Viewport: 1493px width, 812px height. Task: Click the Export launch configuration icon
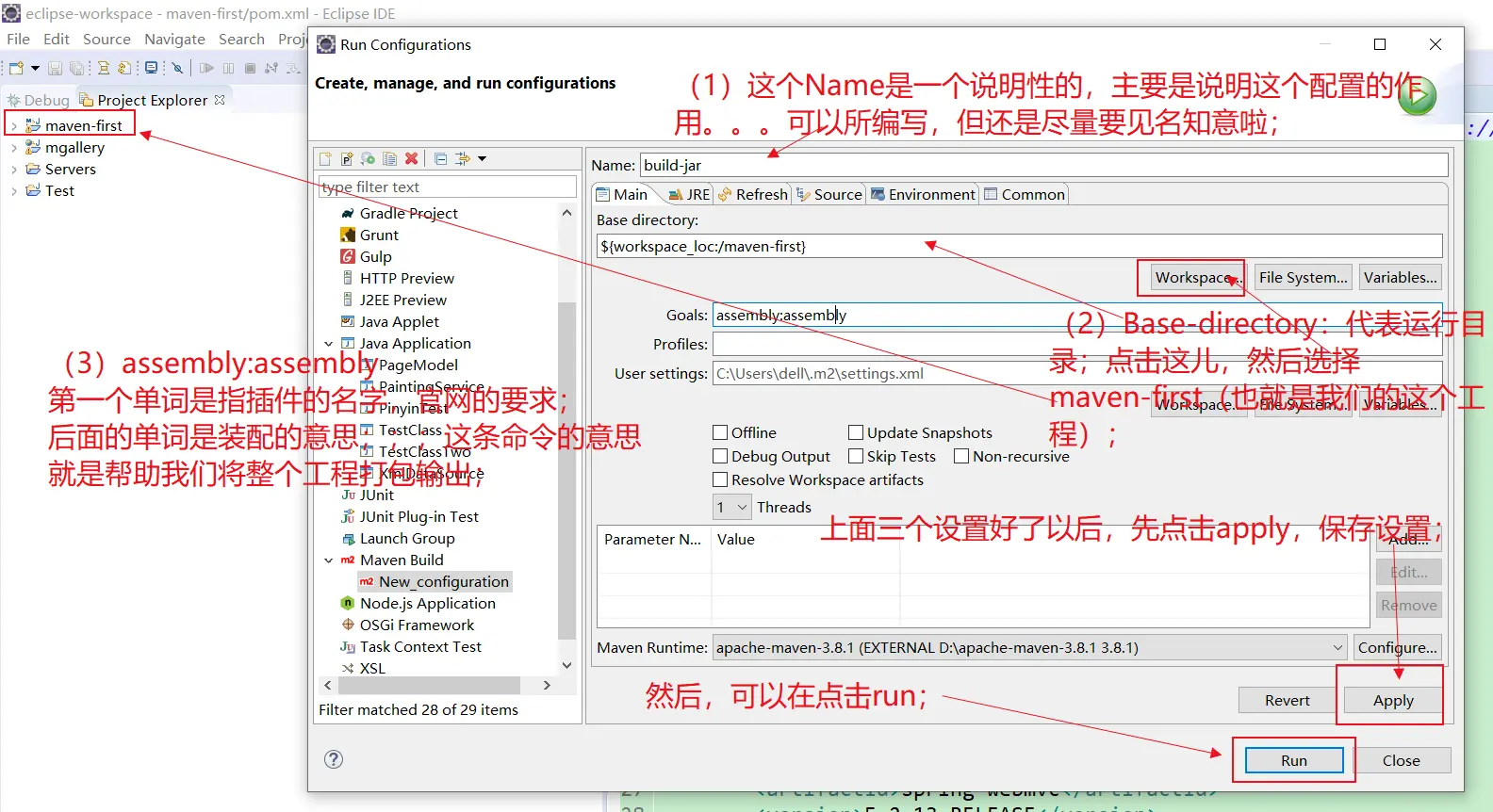pos(369,159)
